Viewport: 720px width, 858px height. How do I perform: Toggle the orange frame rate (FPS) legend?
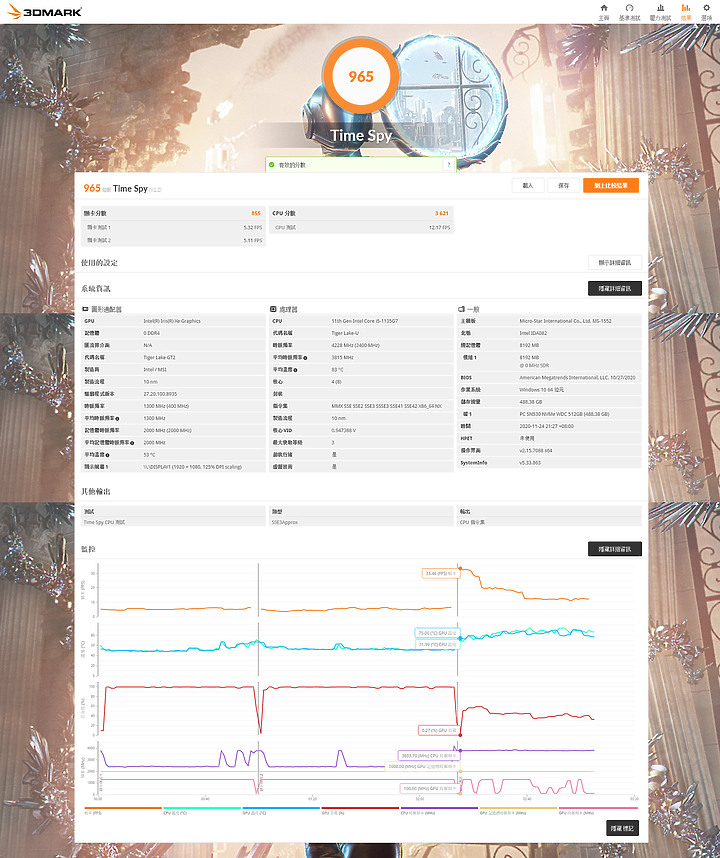[123, 810]
